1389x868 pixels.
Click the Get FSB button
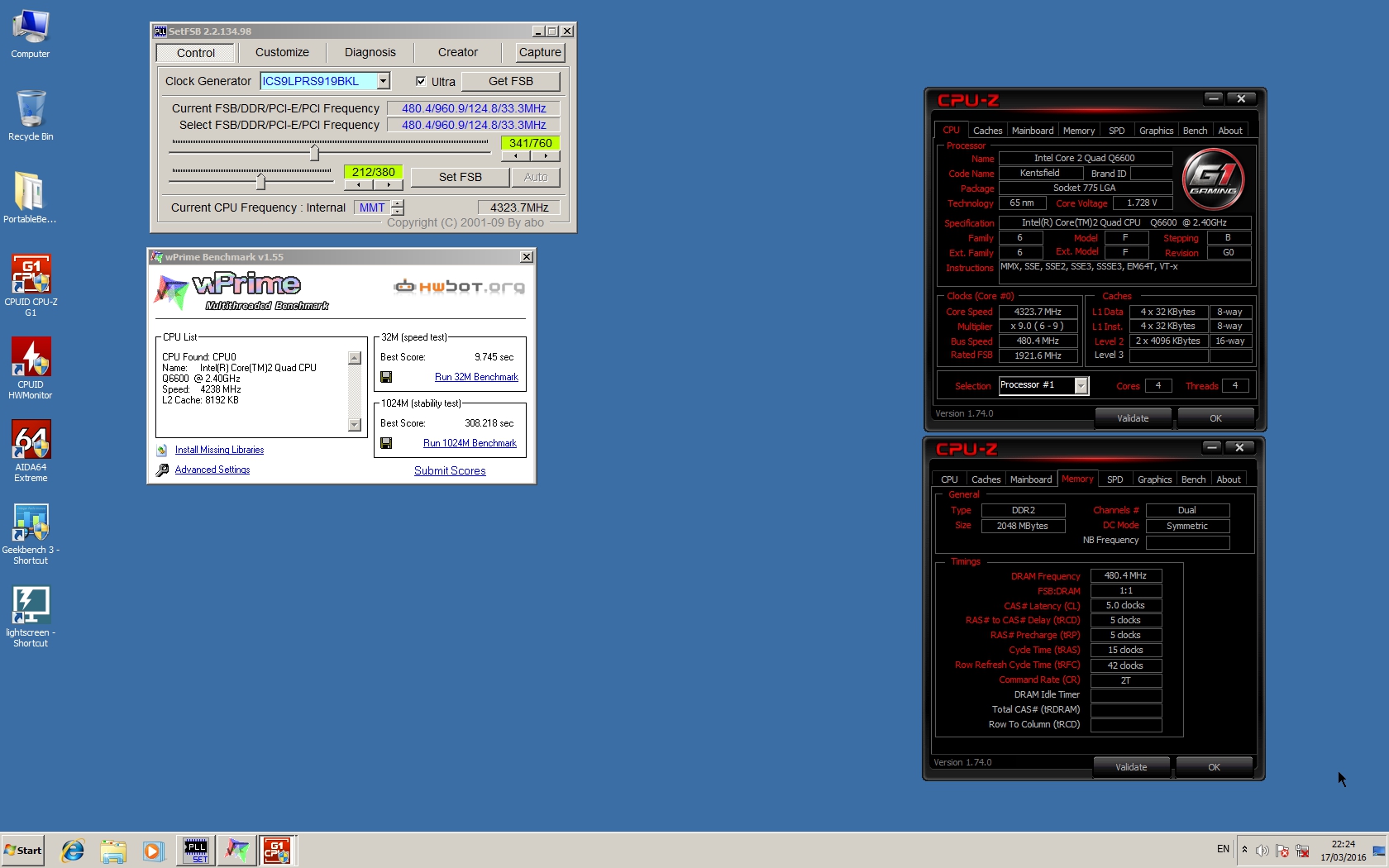(511, 81)
